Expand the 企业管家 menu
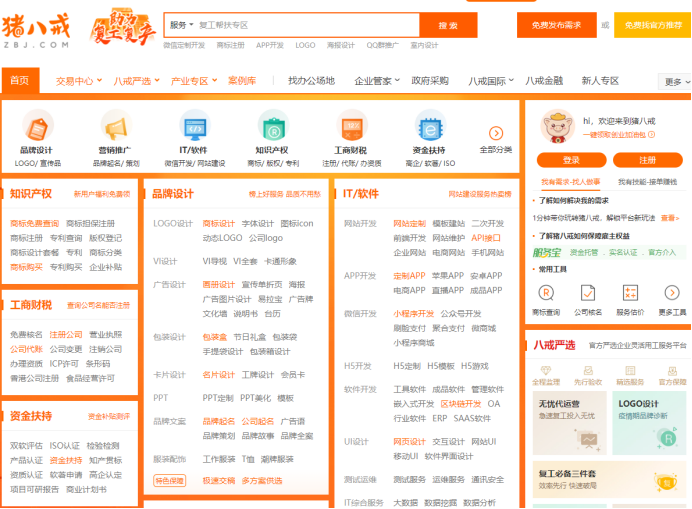 377,81
